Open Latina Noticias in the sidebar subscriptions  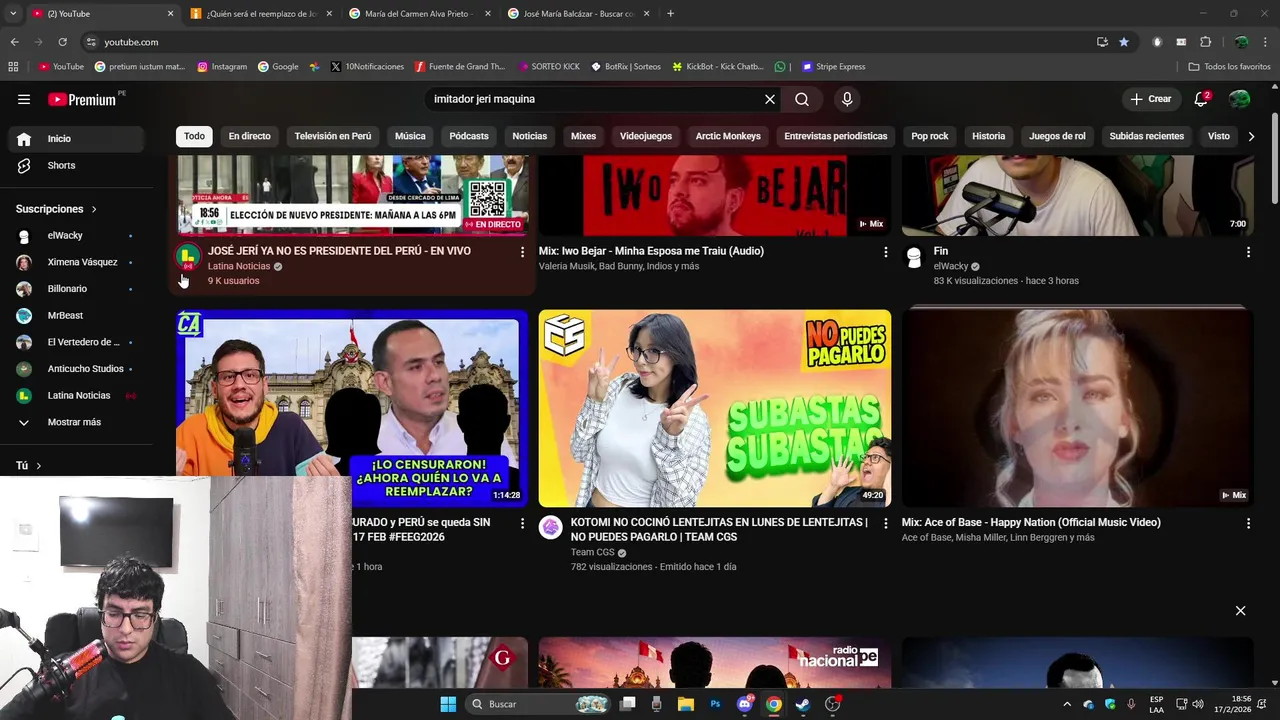(x=76, y=395)
